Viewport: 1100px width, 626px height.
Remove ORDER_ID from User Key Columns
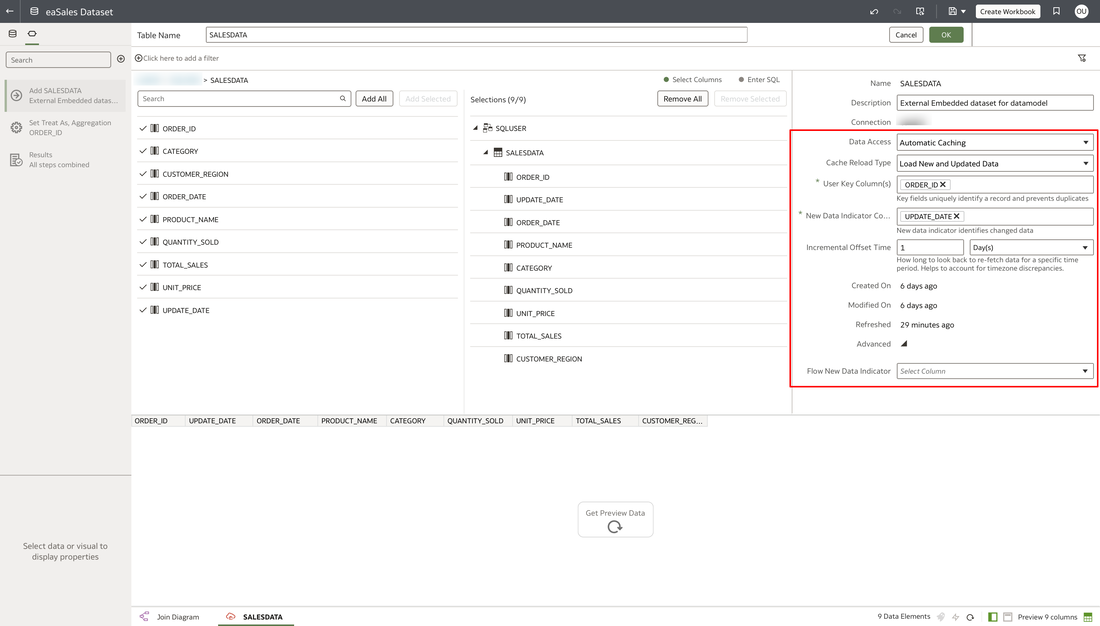click(944, 185)
